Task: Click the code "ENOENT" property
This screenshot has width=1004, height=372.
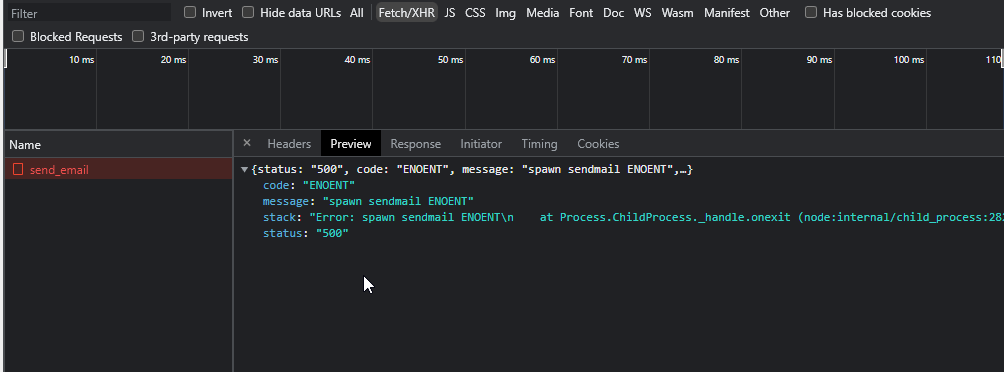Action: tap(309, 185)
